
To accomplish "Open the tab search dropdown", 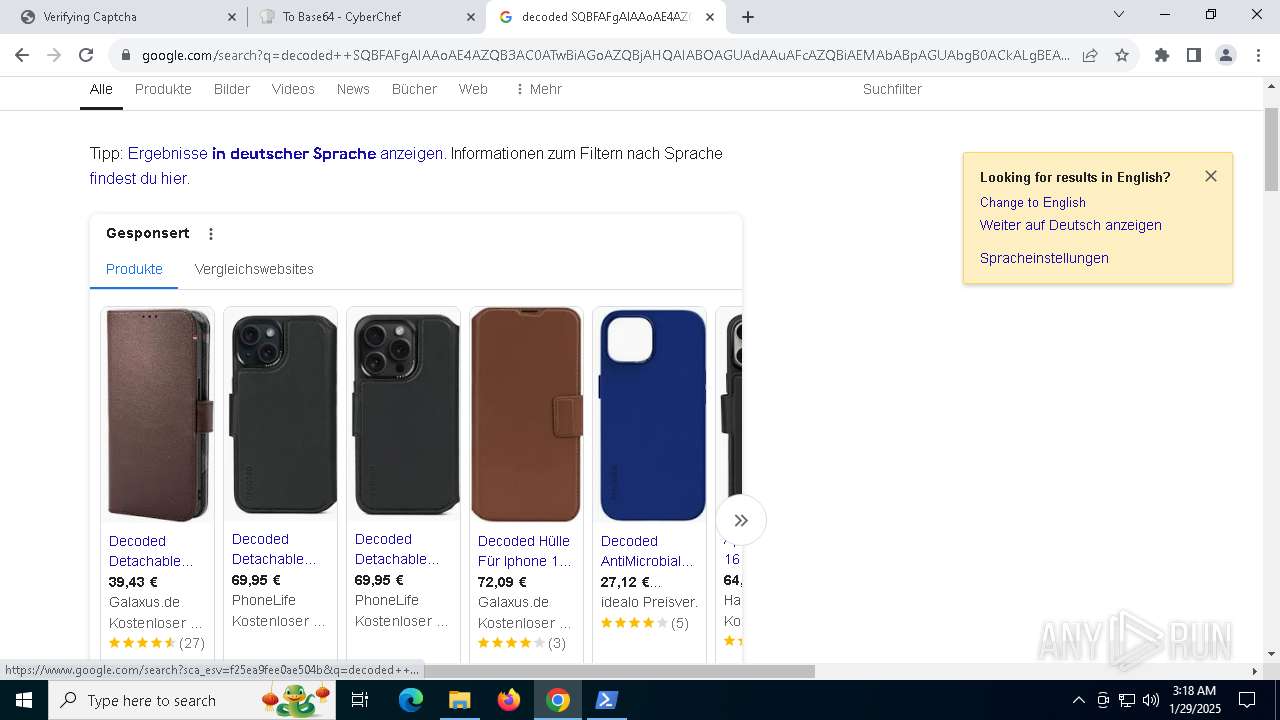I will (x=1119, y=15).
